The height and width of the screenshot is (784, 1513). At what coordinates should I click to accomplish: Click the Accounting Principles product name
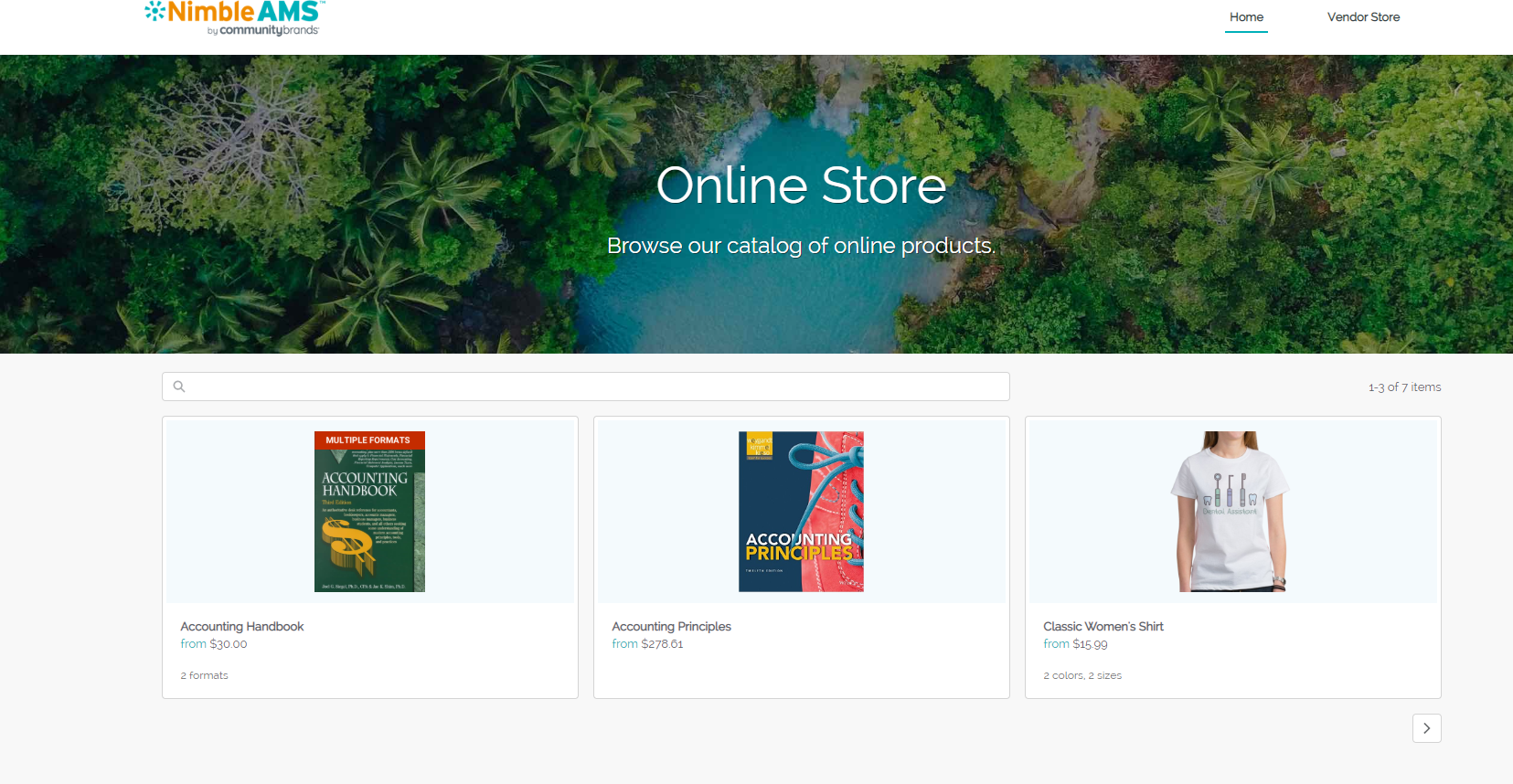pos(671,627)
